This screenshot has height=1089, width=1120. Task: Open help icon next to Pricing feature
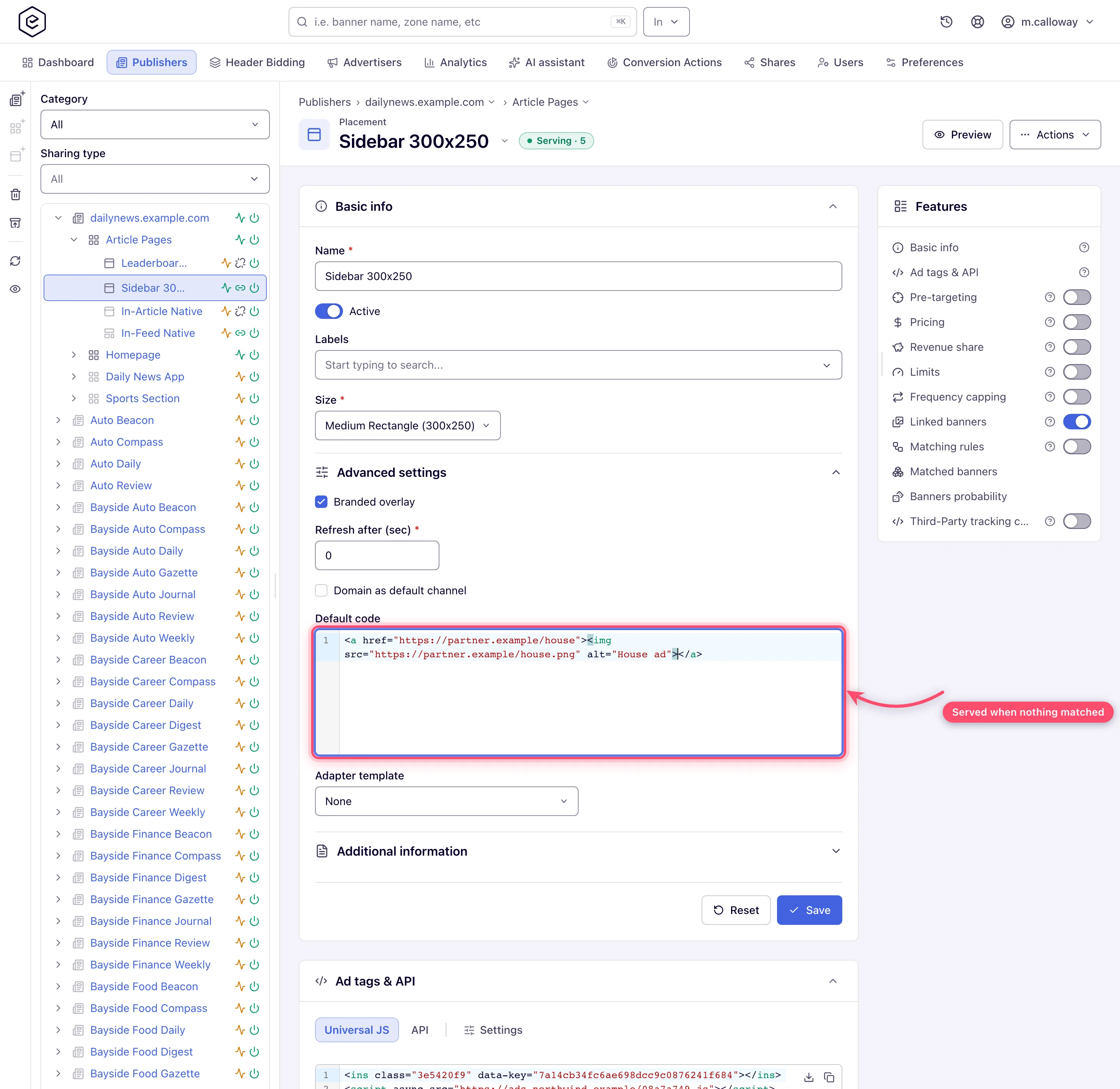(x=1050, y=322)
